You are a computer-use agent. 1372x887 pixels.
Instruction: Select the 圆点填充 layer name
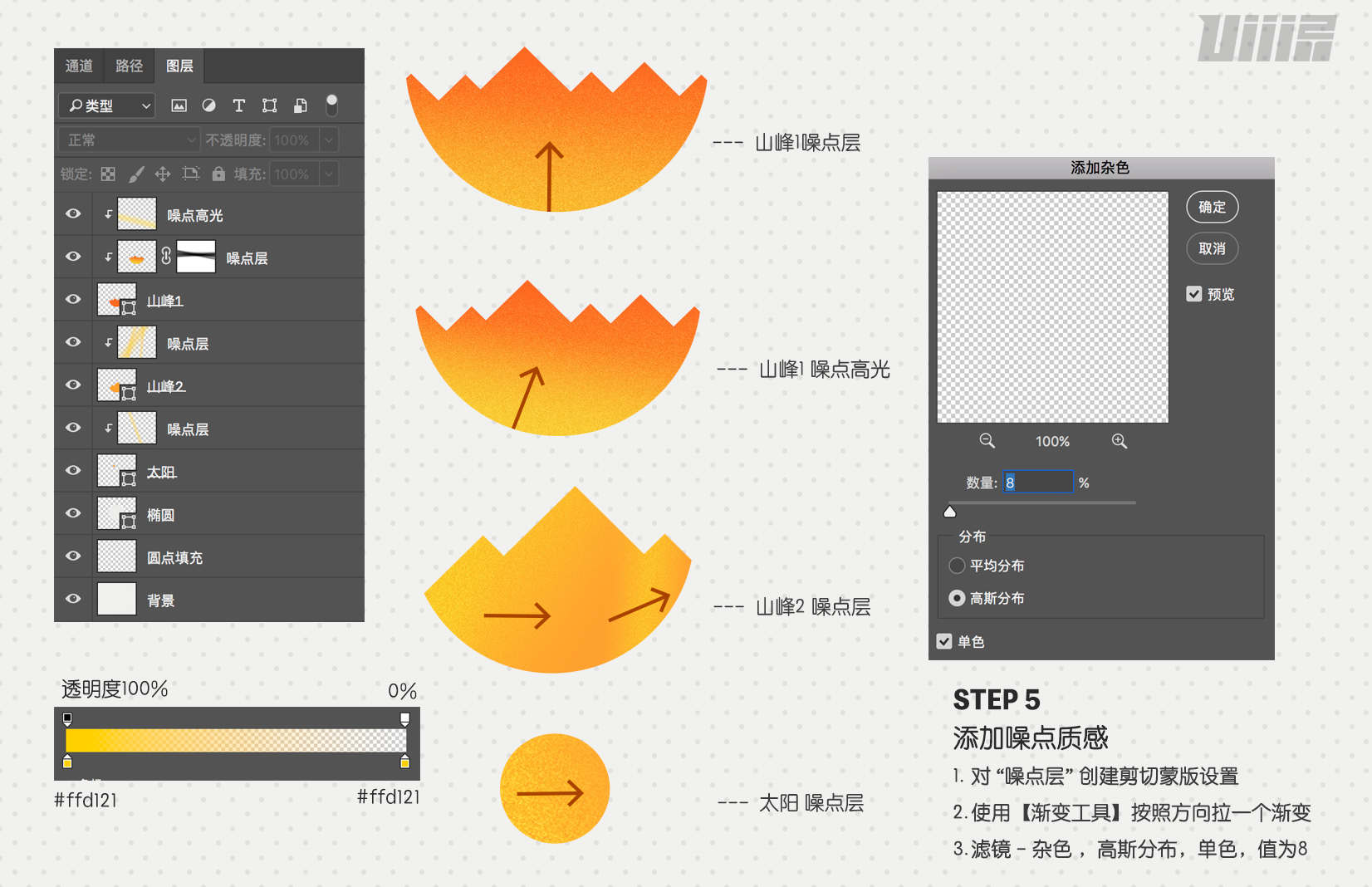(174, 558)
